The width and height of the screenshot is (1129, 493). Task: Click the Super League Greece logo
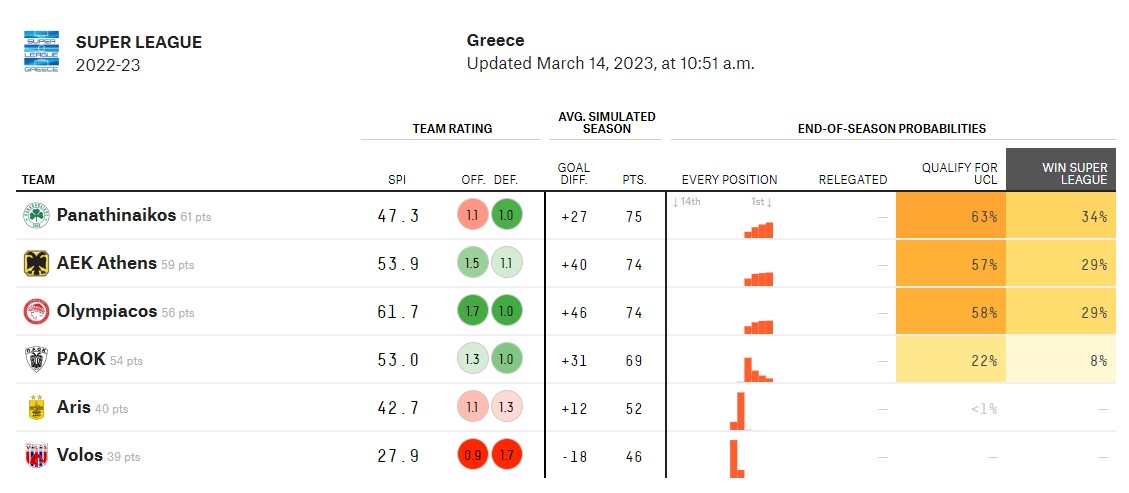(42, 51)
